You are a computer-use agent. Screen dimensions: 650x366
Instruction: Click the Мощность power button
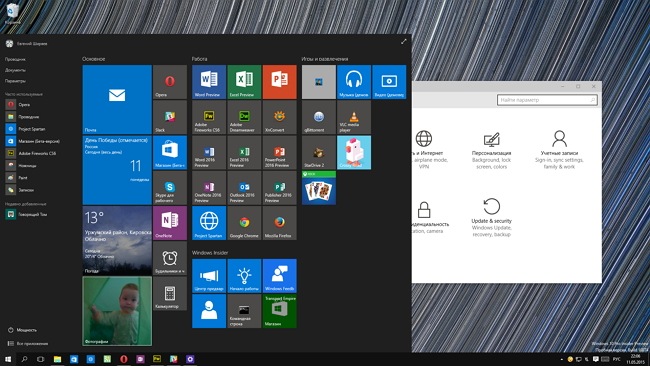click(22, 330)
